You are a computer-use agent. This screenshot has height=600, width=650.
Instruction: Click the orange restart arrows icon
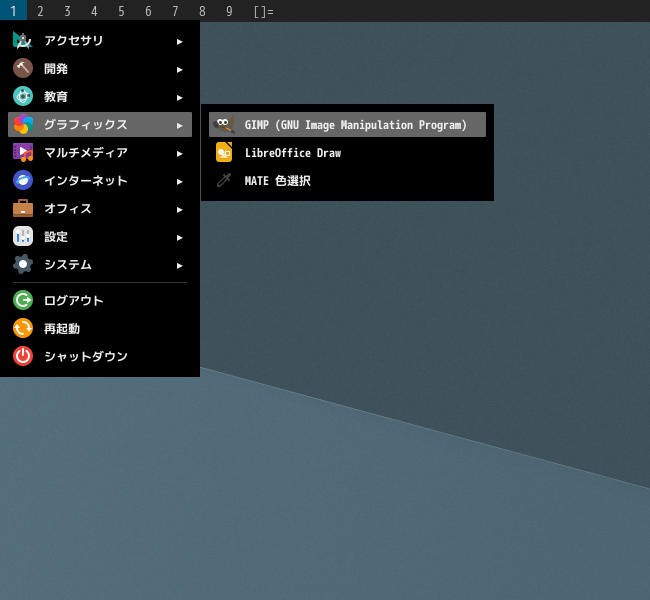23,328
